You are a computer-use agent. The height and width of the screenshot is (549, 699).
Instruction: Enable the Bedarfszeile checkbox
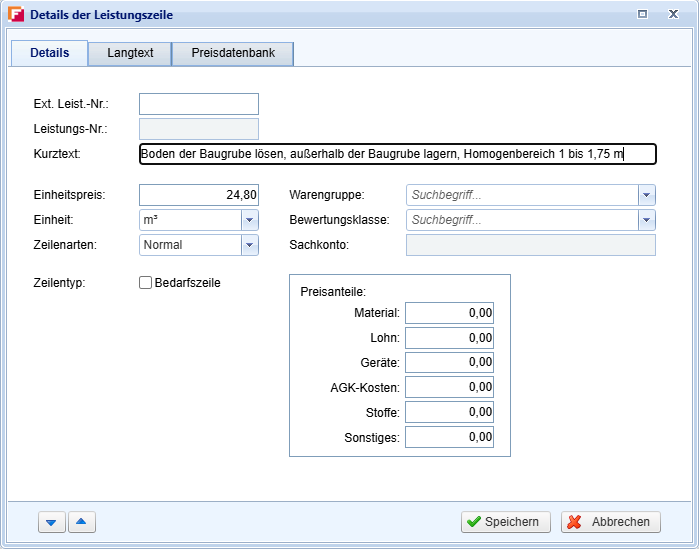[x=145, y=283]
